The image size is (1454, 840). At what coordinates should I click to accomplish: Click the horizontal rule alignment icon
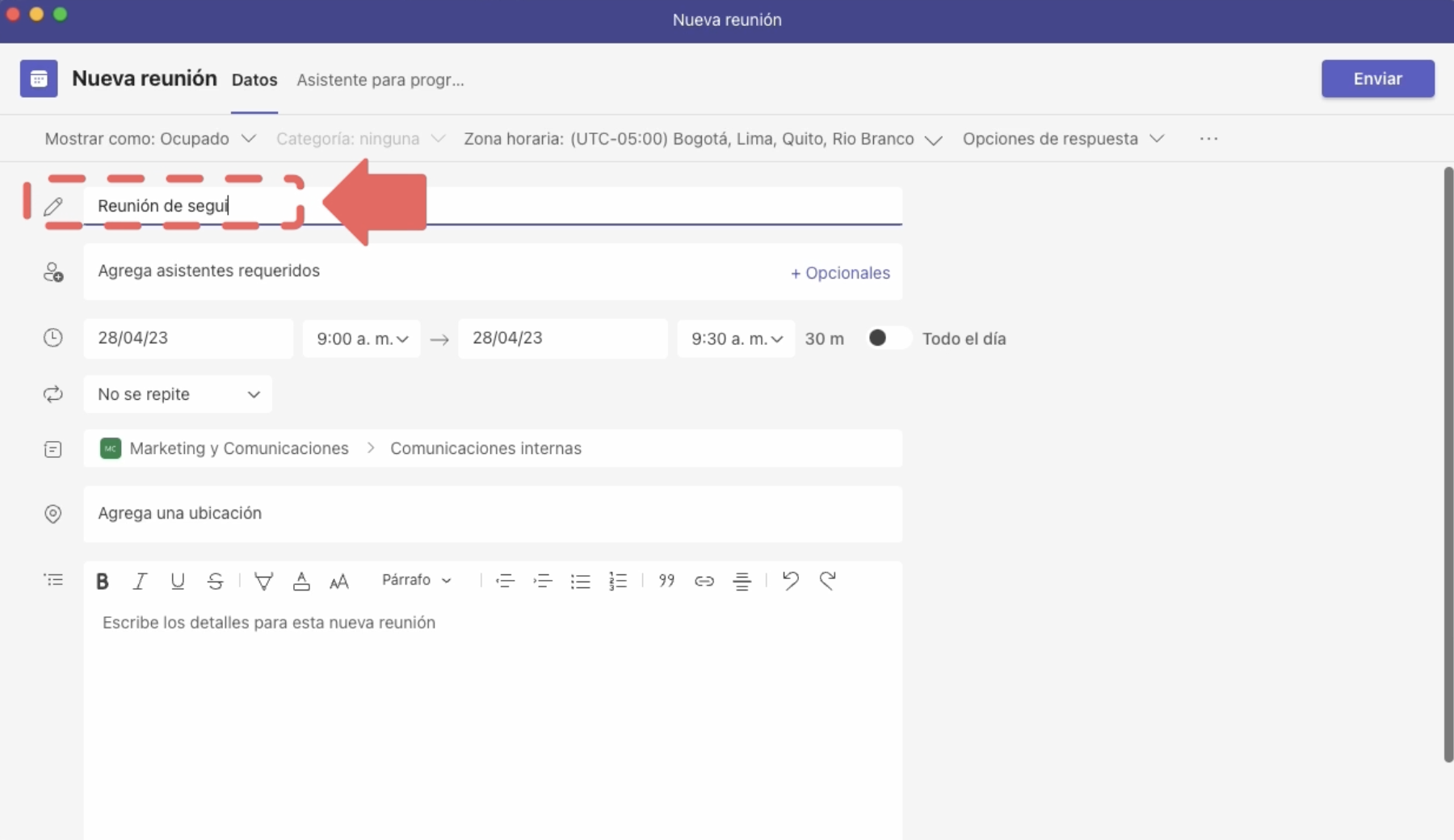point(742,581)
